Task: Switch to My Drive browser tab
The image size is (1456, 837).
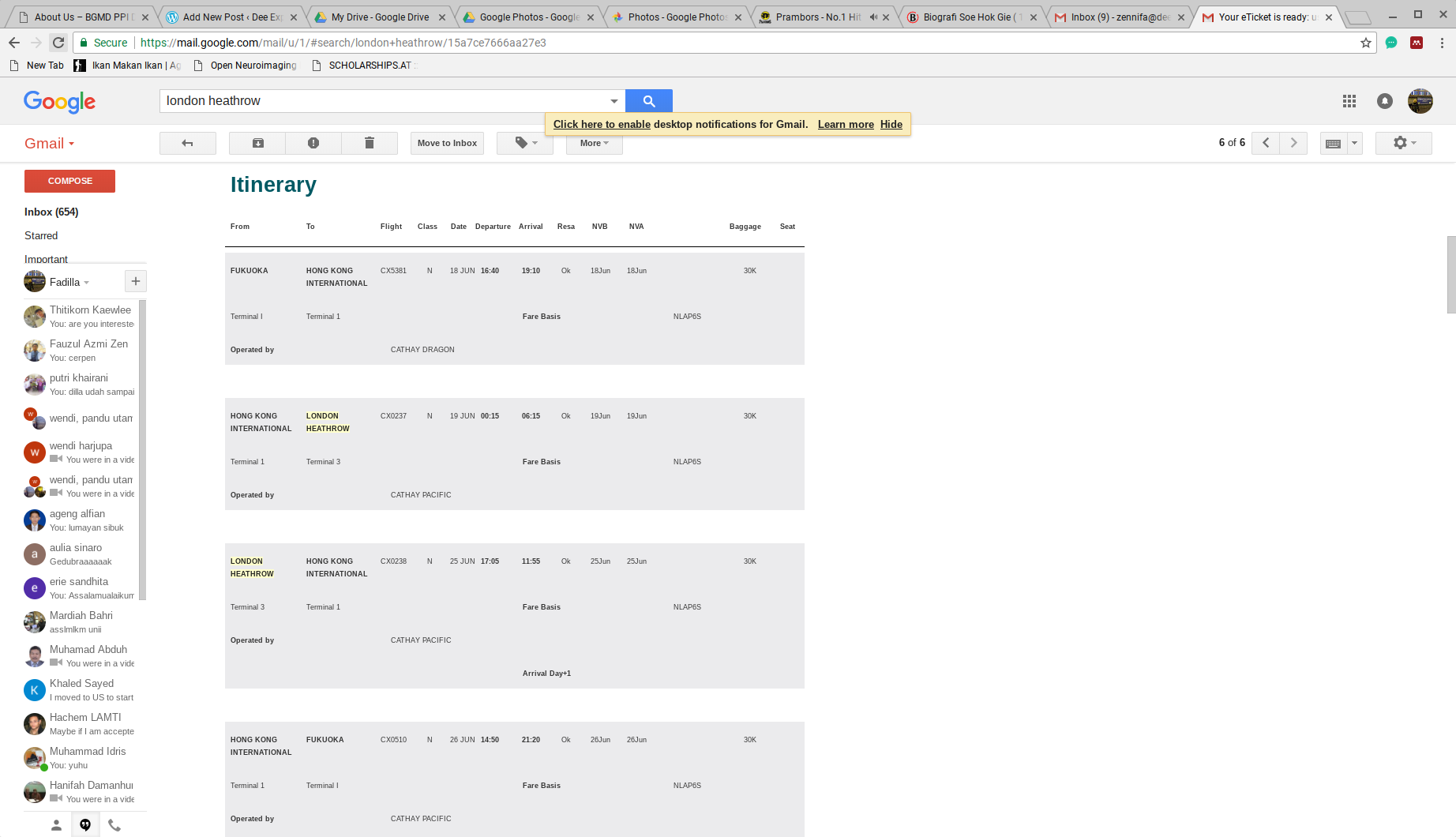Action: coord(379,17)
